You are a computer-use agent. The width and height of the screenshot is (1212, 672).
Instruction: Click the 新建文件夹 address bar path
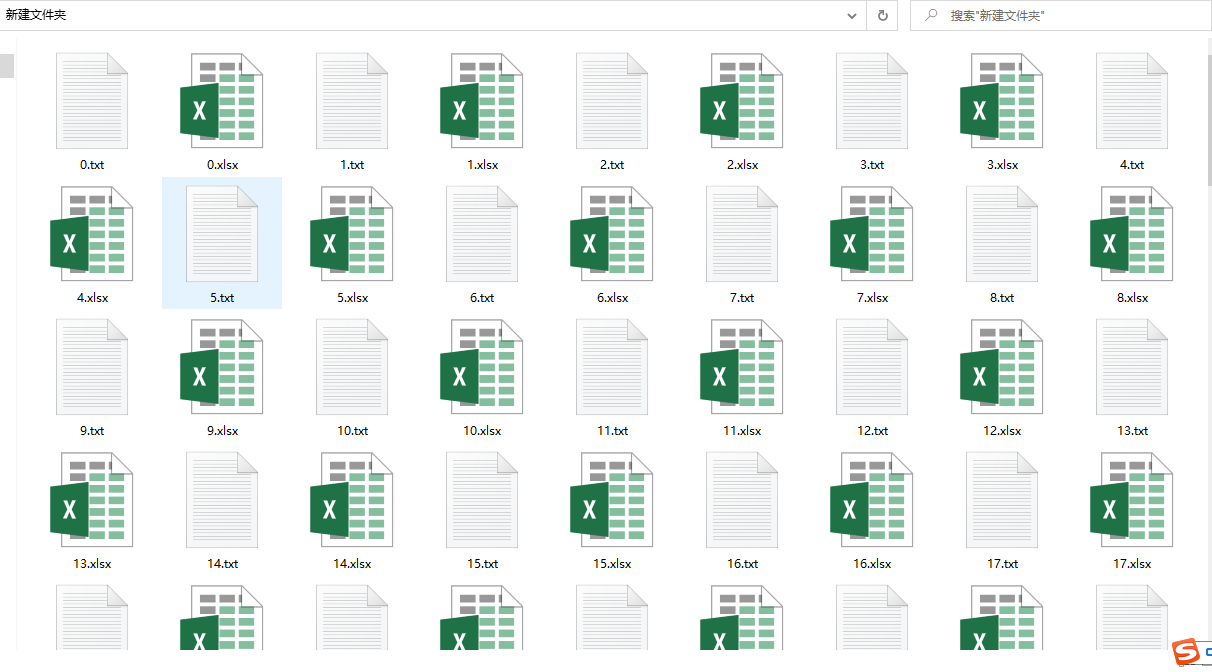click(36, 15)
